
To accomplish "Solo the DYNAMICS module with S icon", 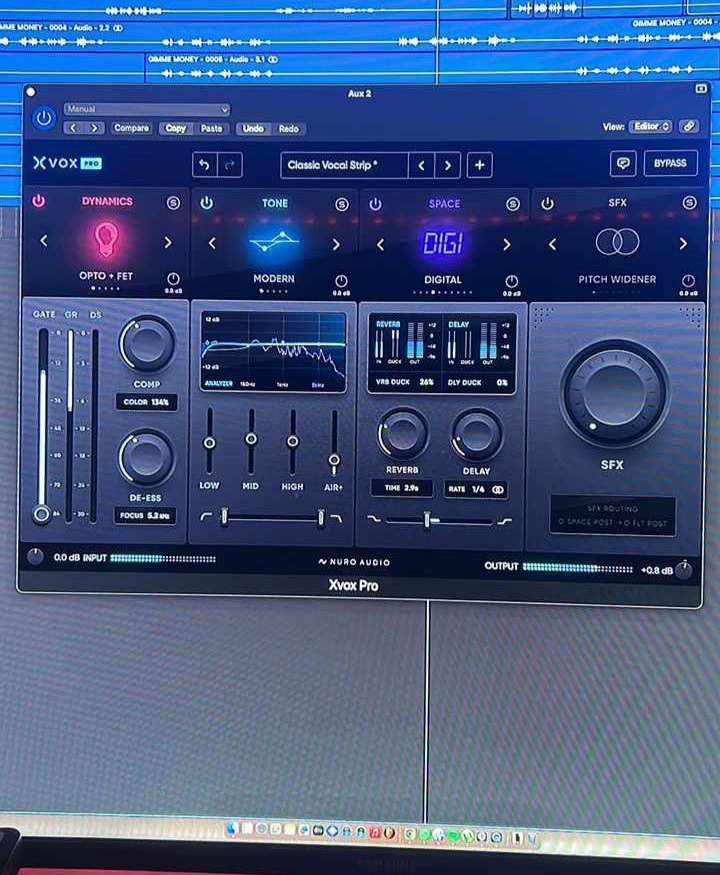I will 173,202.
